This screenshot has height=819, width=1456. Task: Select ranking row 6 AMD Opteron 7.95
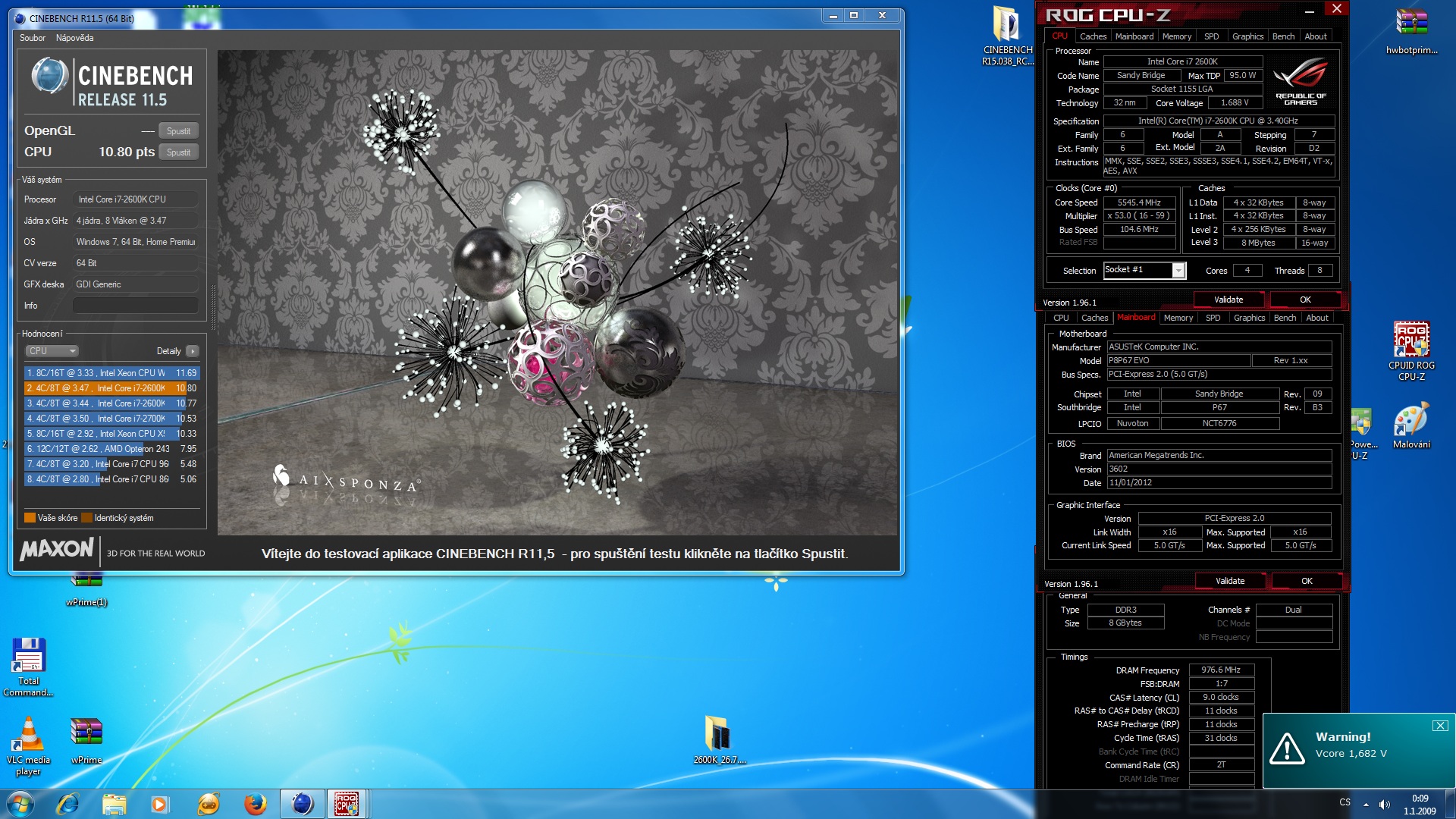tap(111, 449)
